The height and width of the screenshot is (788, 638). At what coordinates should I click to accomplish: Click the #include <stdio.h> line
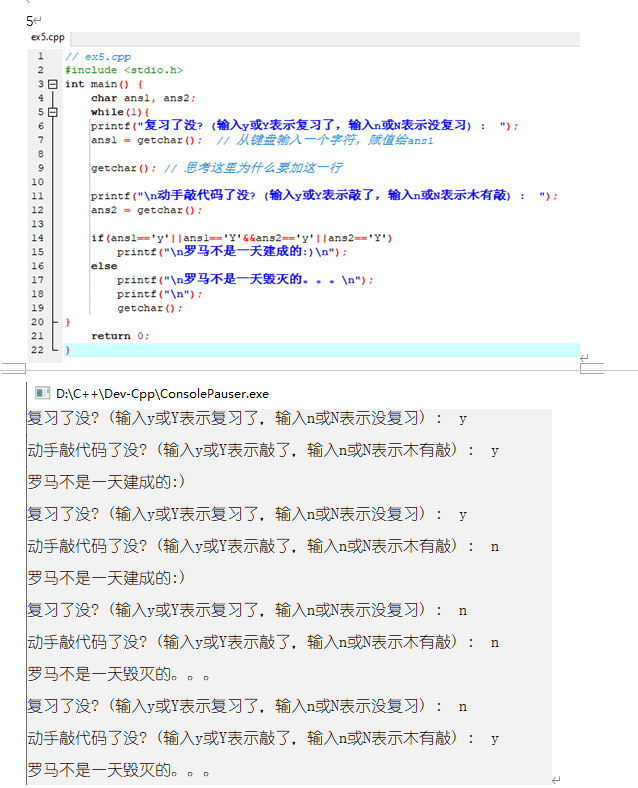coord(124,70)
